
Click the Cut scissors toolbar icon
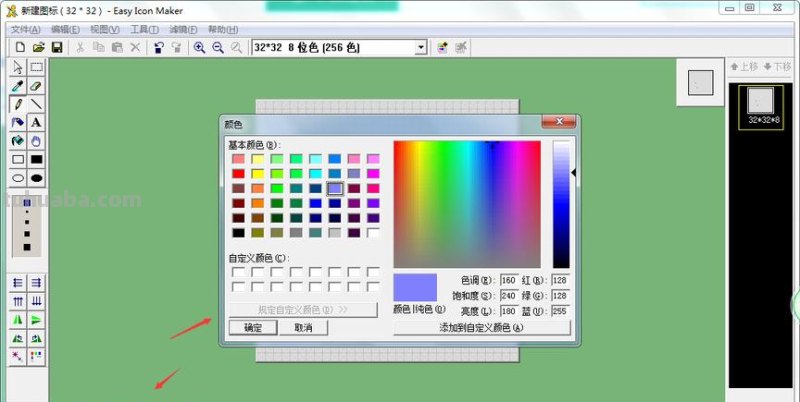click(80, 47)
